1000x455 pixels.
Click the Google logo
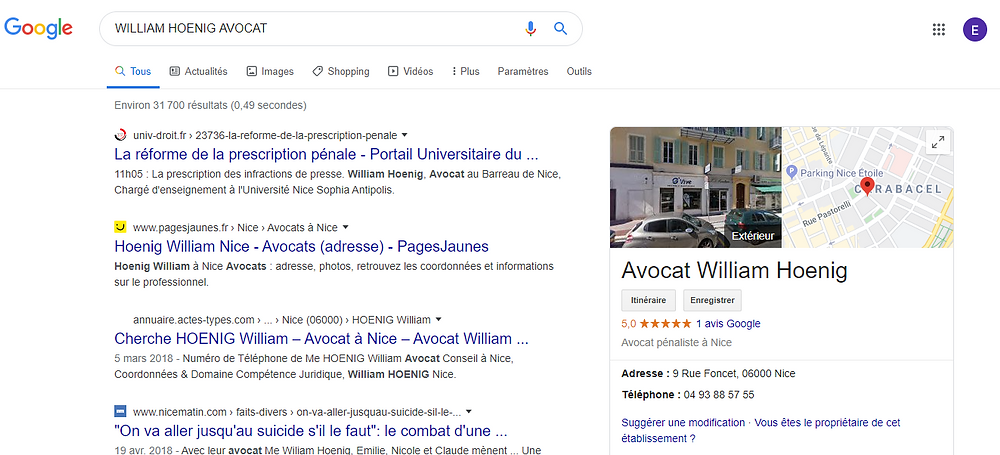click(38, 28)
